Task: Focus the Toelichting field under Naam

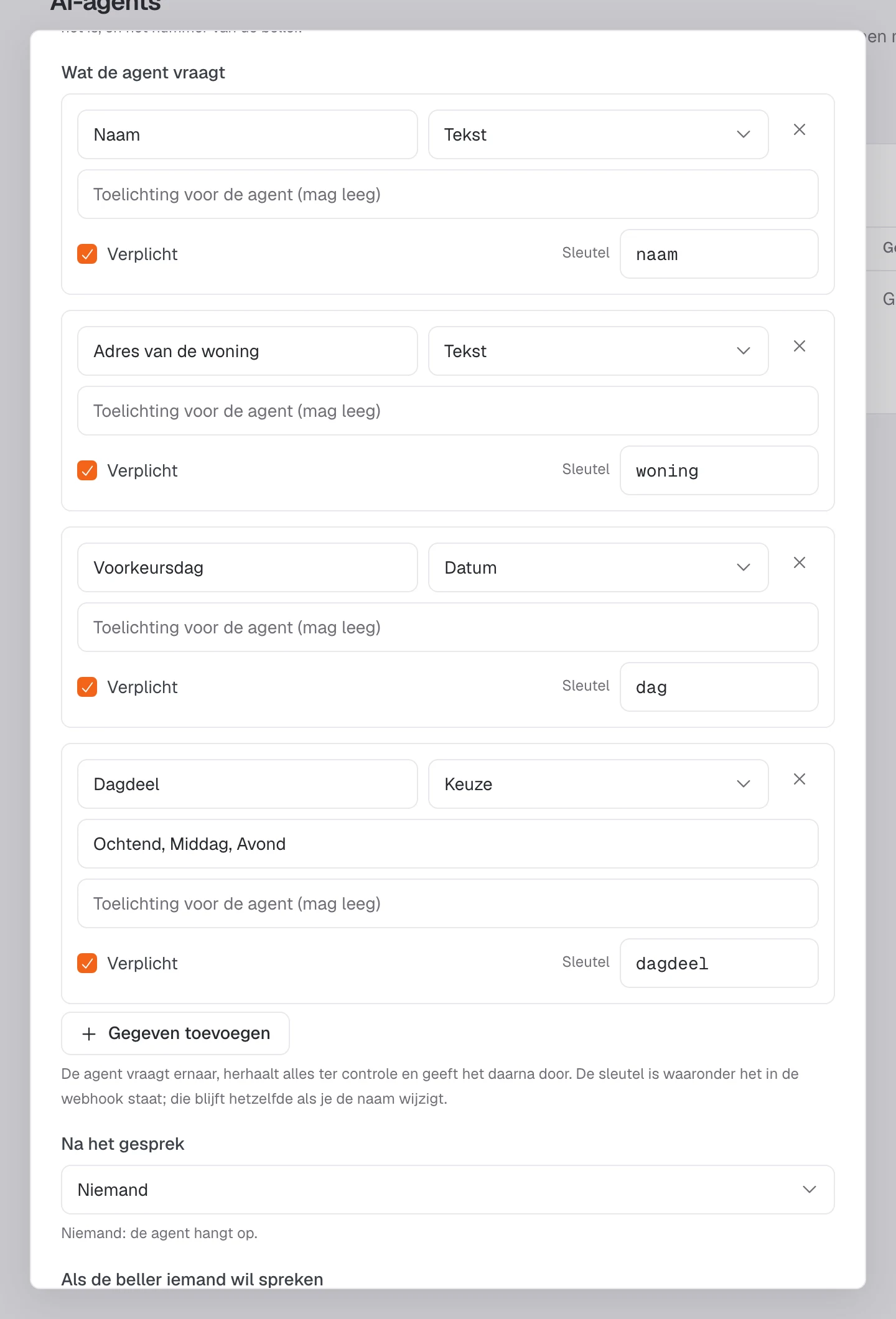Action: 448,194
